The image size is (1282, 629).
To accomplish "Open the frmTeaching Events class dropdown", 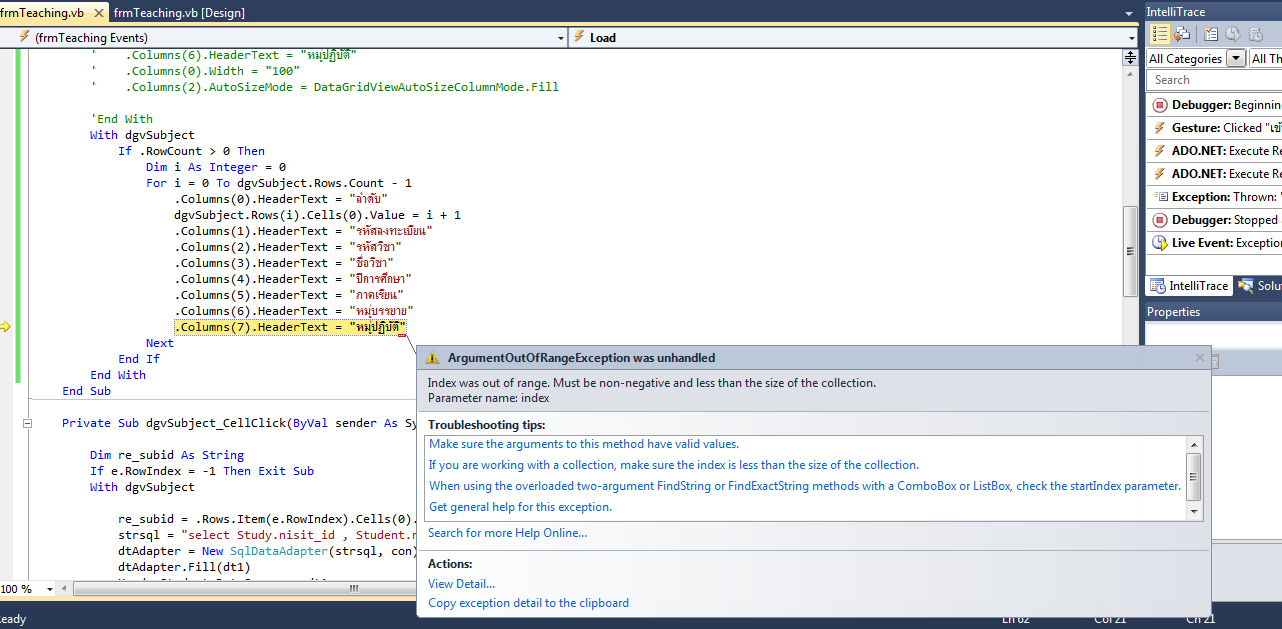I will [560, 38].
